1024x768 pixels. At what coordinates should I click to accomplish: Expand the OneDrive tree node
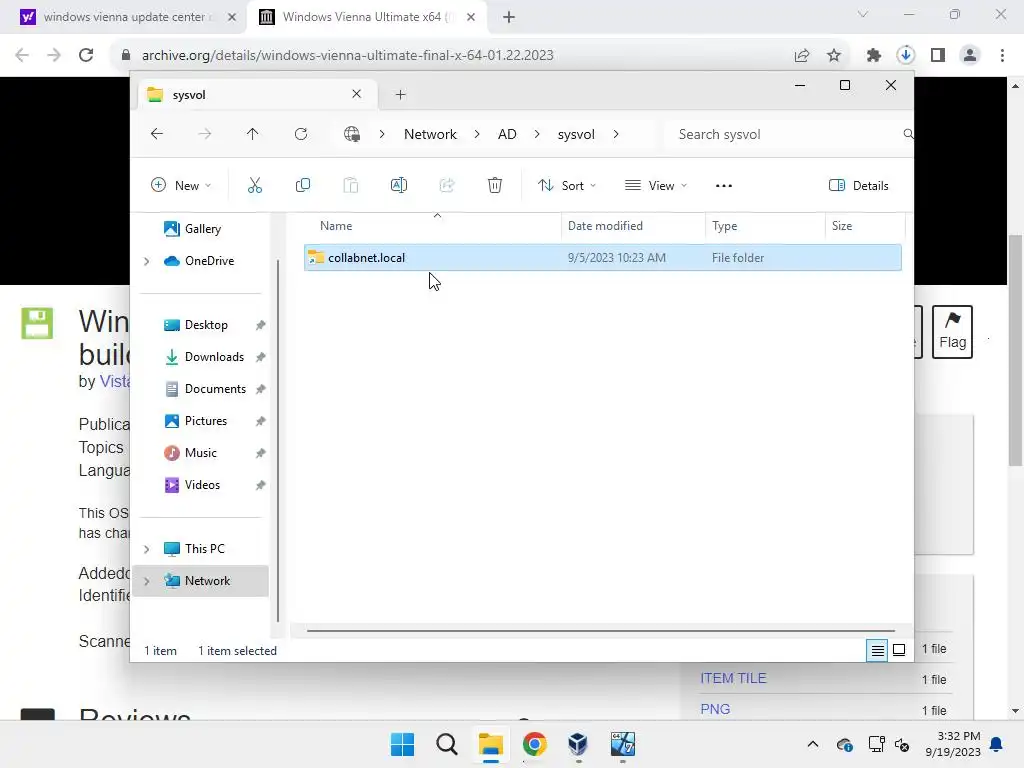[146, 261]
